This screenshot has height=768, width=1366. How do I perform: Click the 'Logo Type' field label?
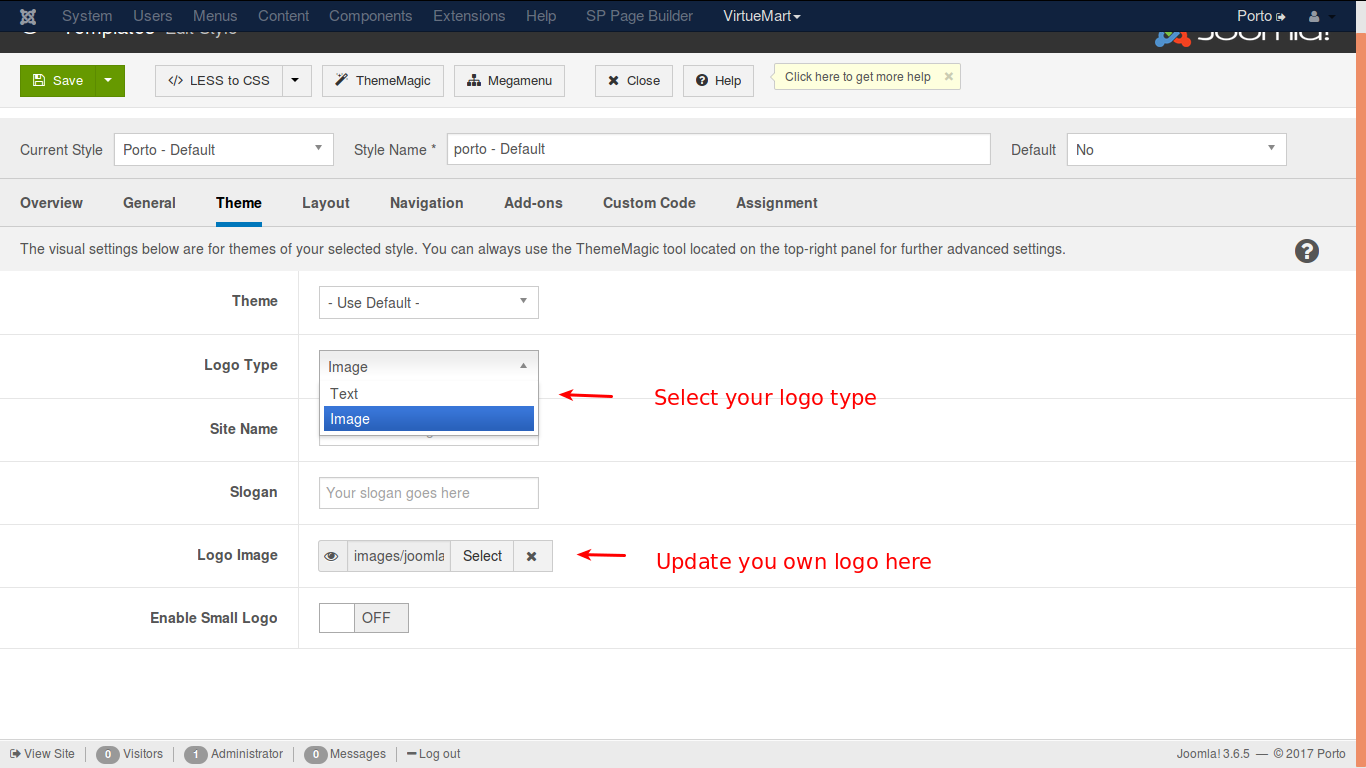241,365
